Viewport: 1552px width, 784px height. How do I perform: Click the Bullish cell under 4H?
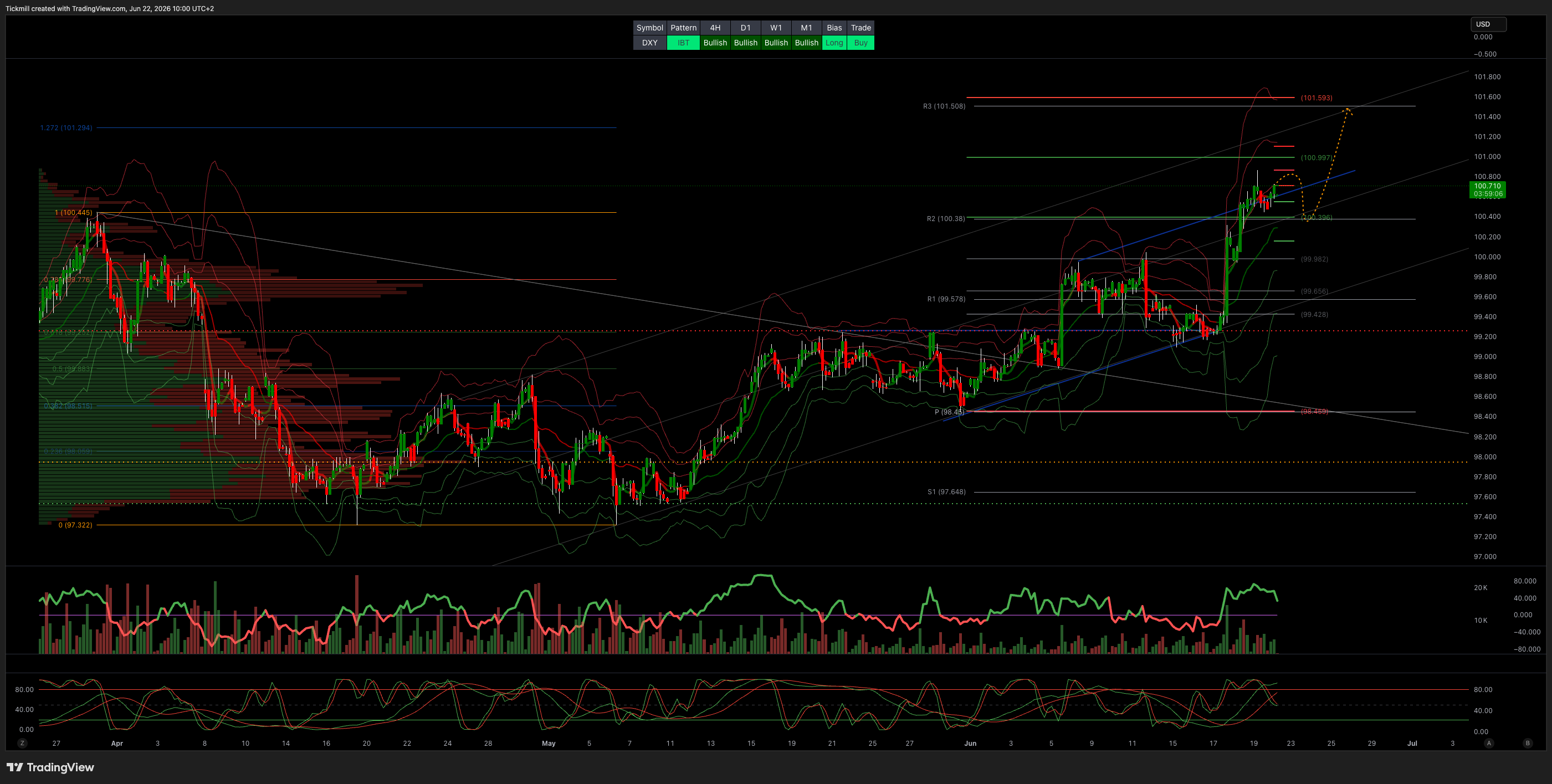[x=715, y=43]
